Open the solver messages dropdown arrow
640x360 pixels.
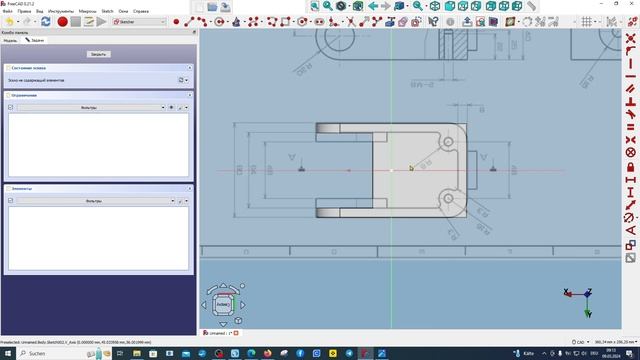(x=187, y=80)
